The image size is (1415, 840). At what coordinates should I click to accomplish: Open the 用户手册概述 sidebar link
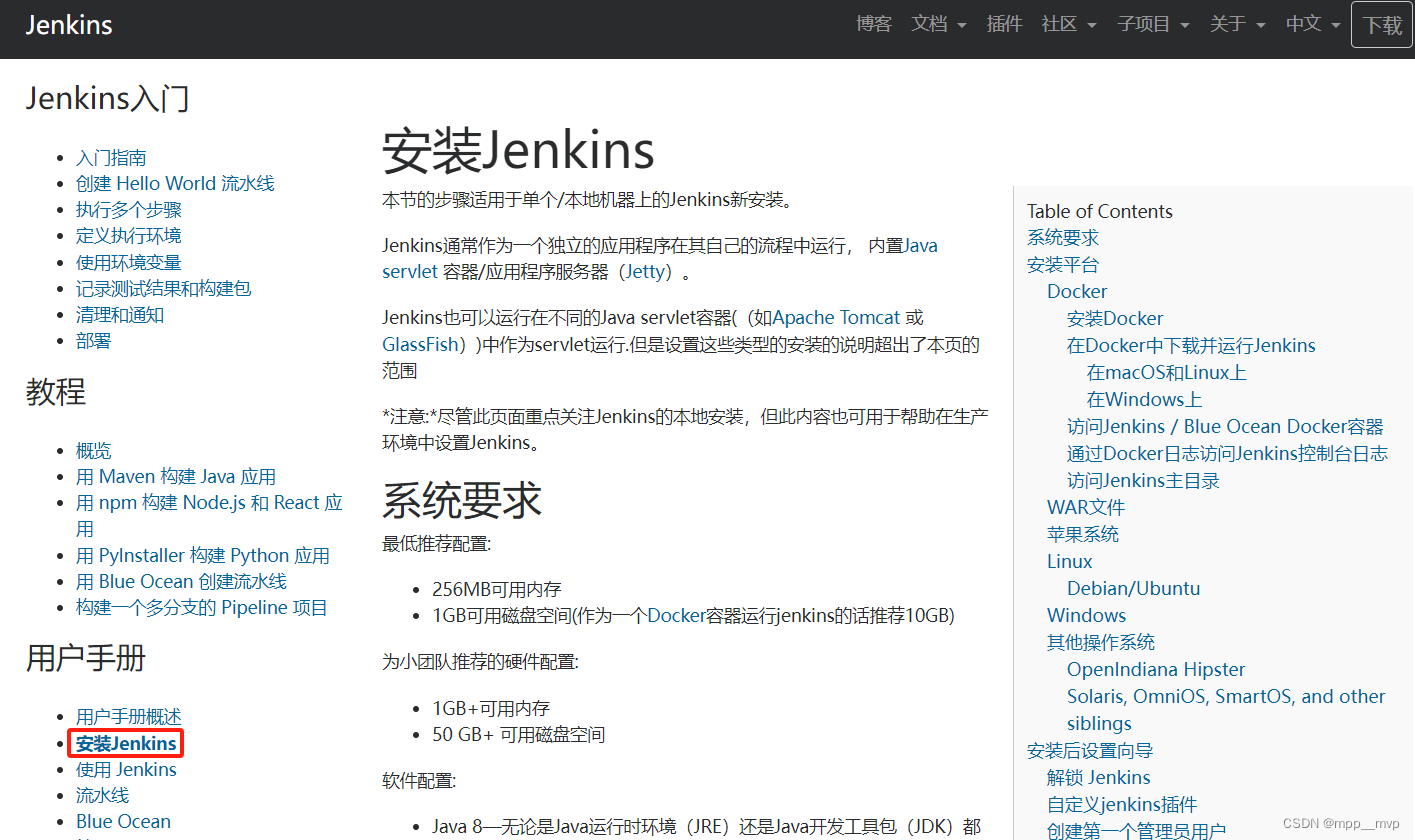pos(129,717)
